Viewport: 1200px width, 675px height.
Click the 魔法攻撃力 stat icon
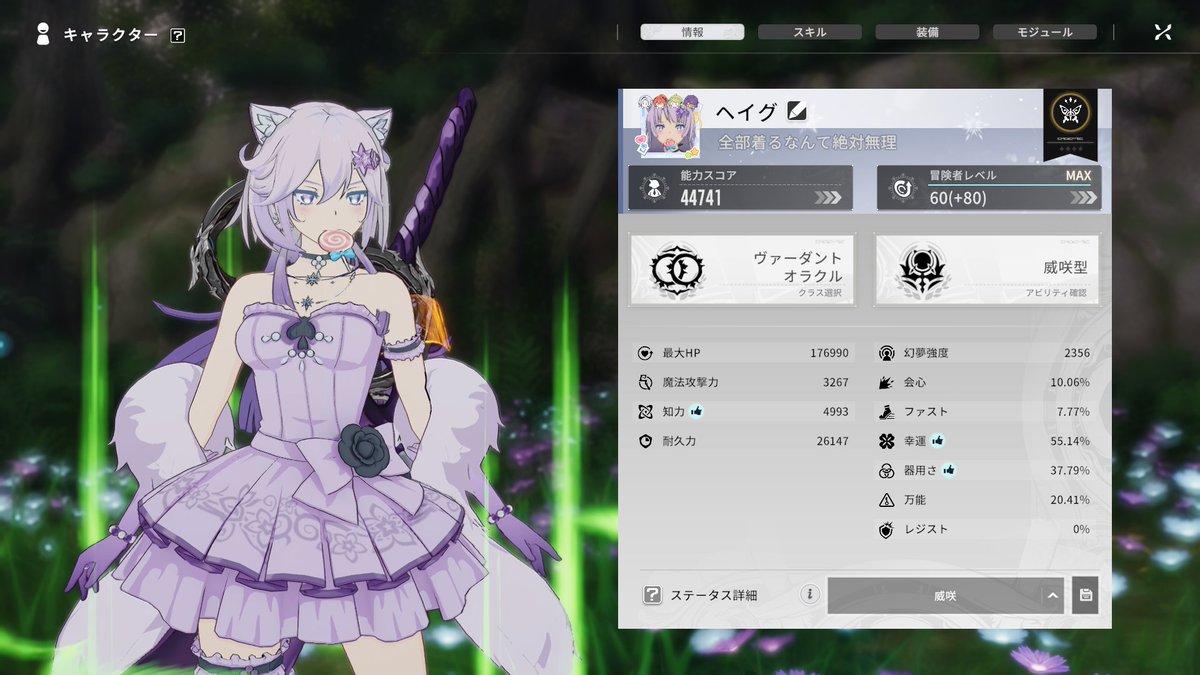pyautogui.click(x=645, y=382)
